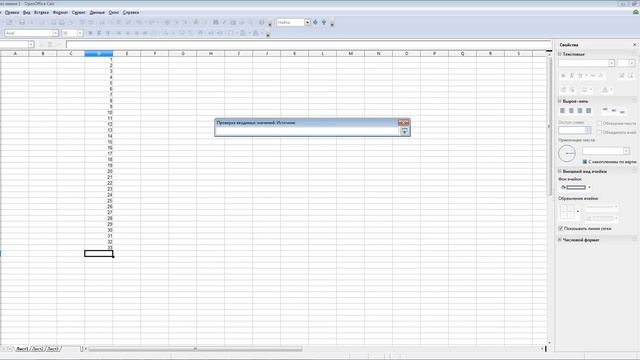Switch to sheet tab Лист2
The height and width of the screenshot is (360, 640).
38,349
